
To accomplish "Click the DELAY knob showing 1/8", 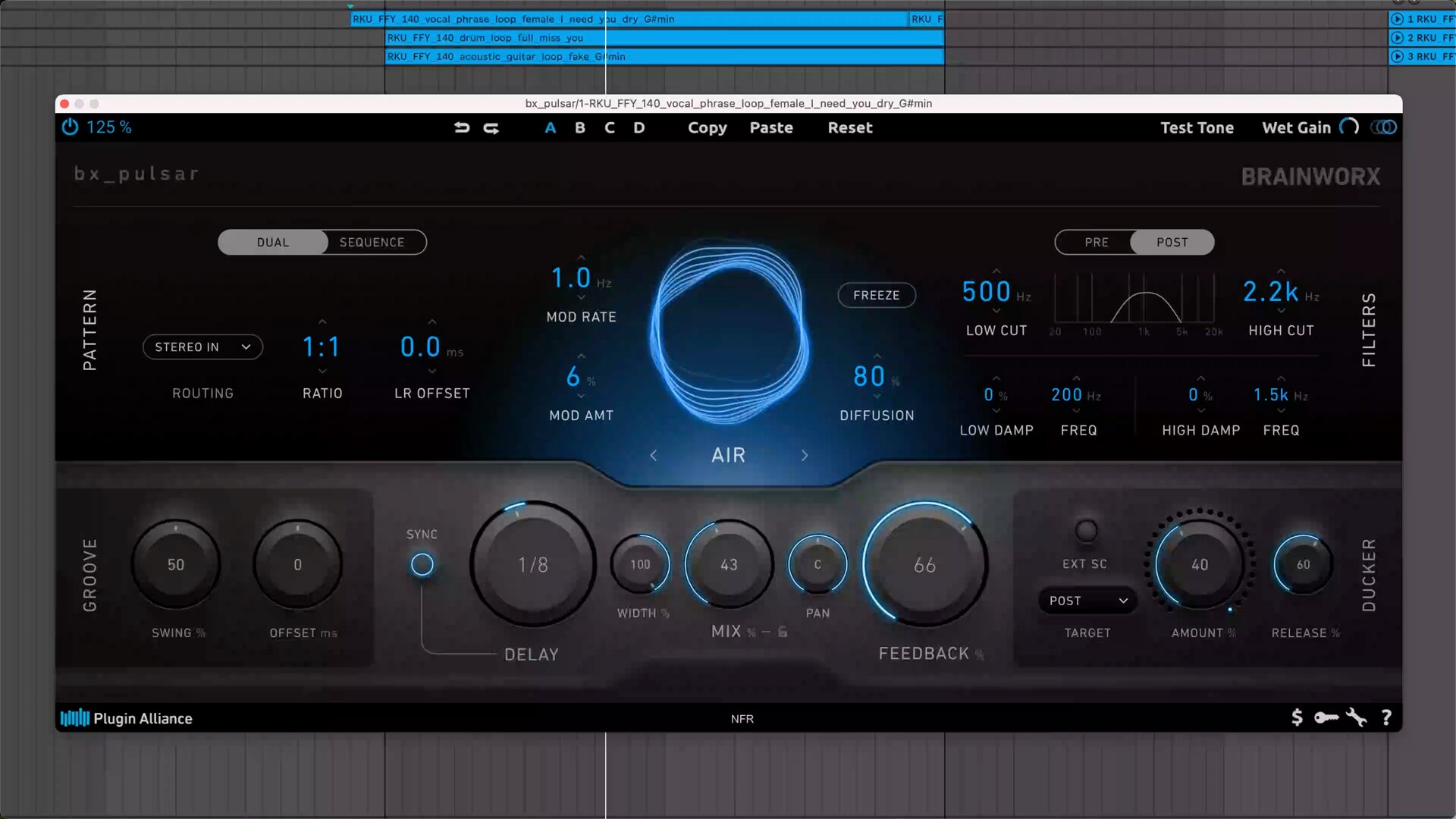I will coord(533,564).
